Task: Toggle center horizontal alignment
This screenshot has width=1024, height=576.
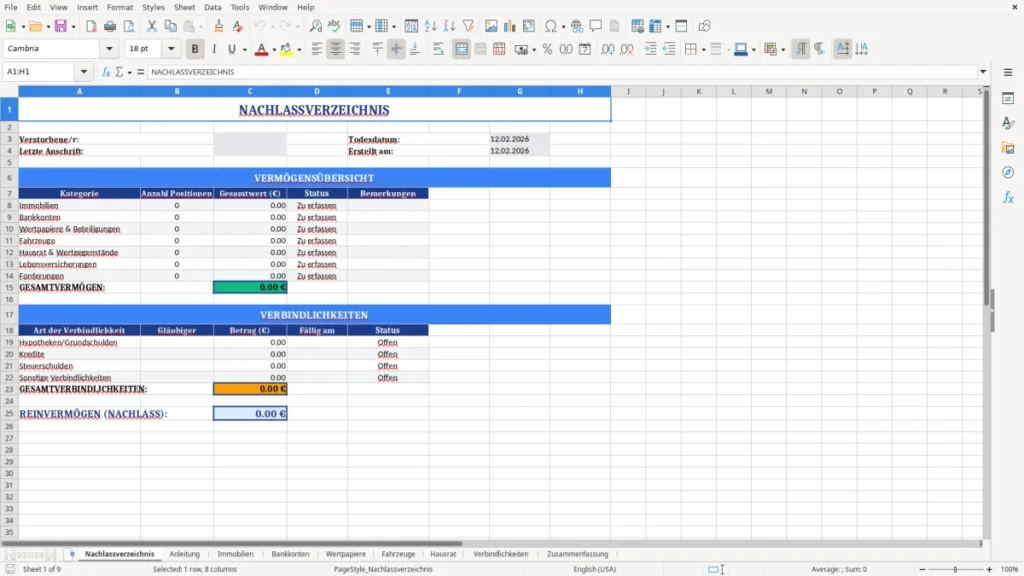Action: pyautogui.click(x=336, y=49)
